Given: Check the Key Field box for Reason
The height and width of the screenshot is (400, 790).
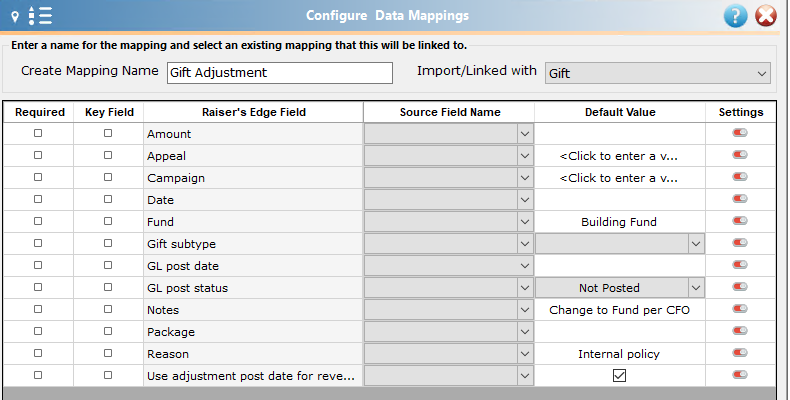Looking at the screenshot, I should pos(108,353).
